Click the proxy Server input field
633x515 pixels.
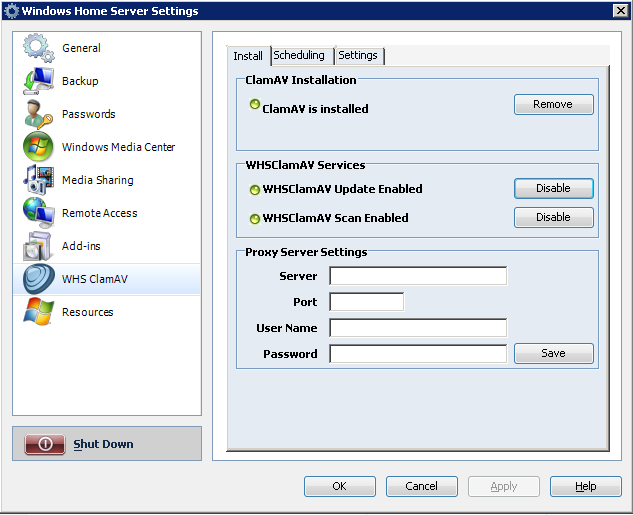pos(418,276)
